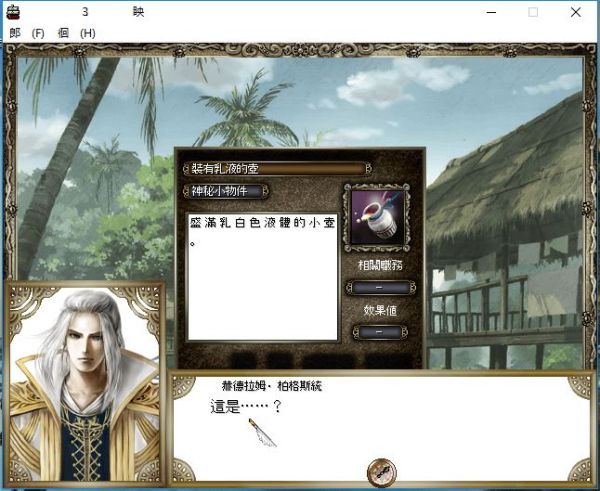
Task: Maximize the game window
Action: (533, 12)
